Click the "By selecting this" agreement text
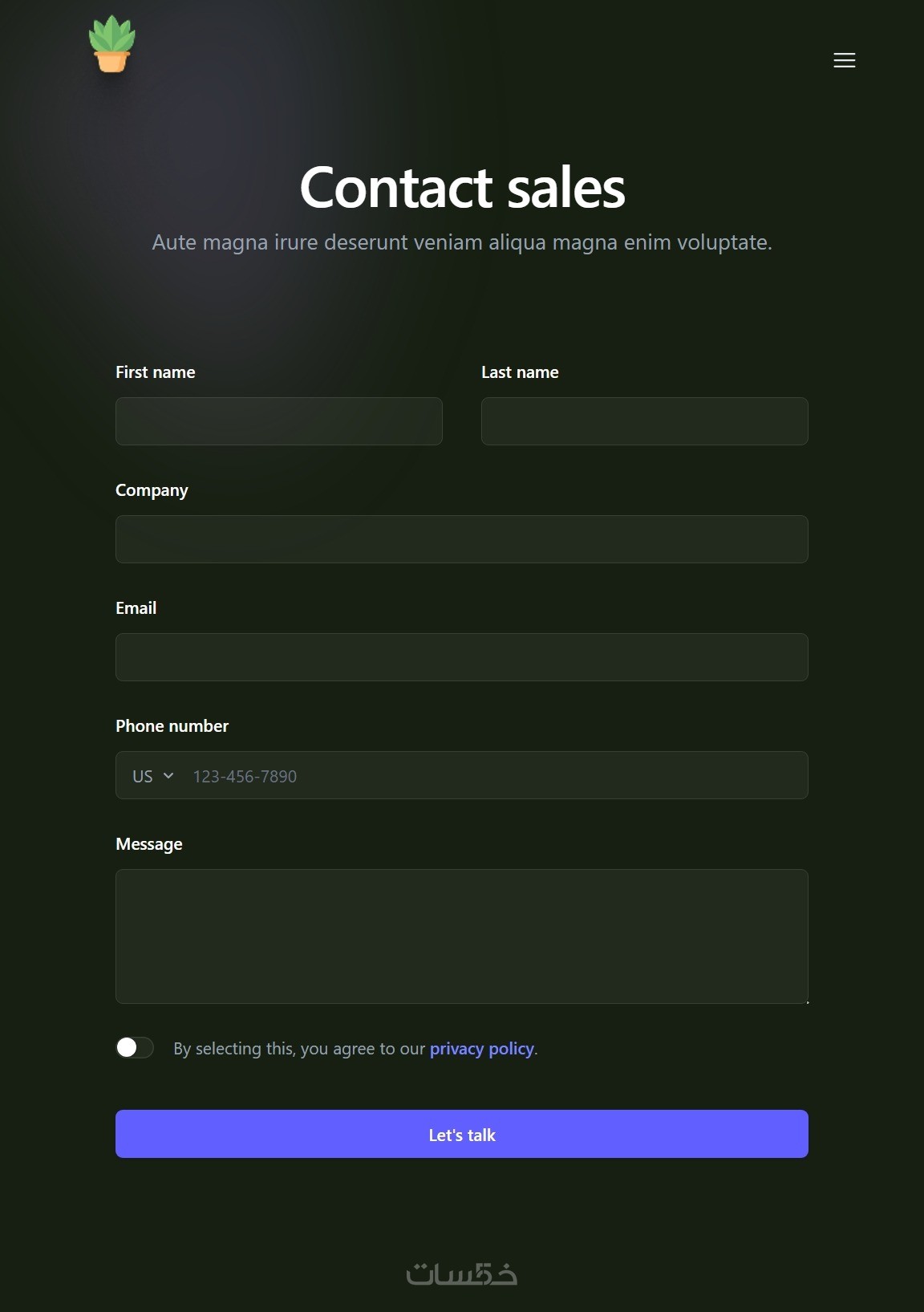Viewport: 924px width, 1312px height. coord(298,1049)
